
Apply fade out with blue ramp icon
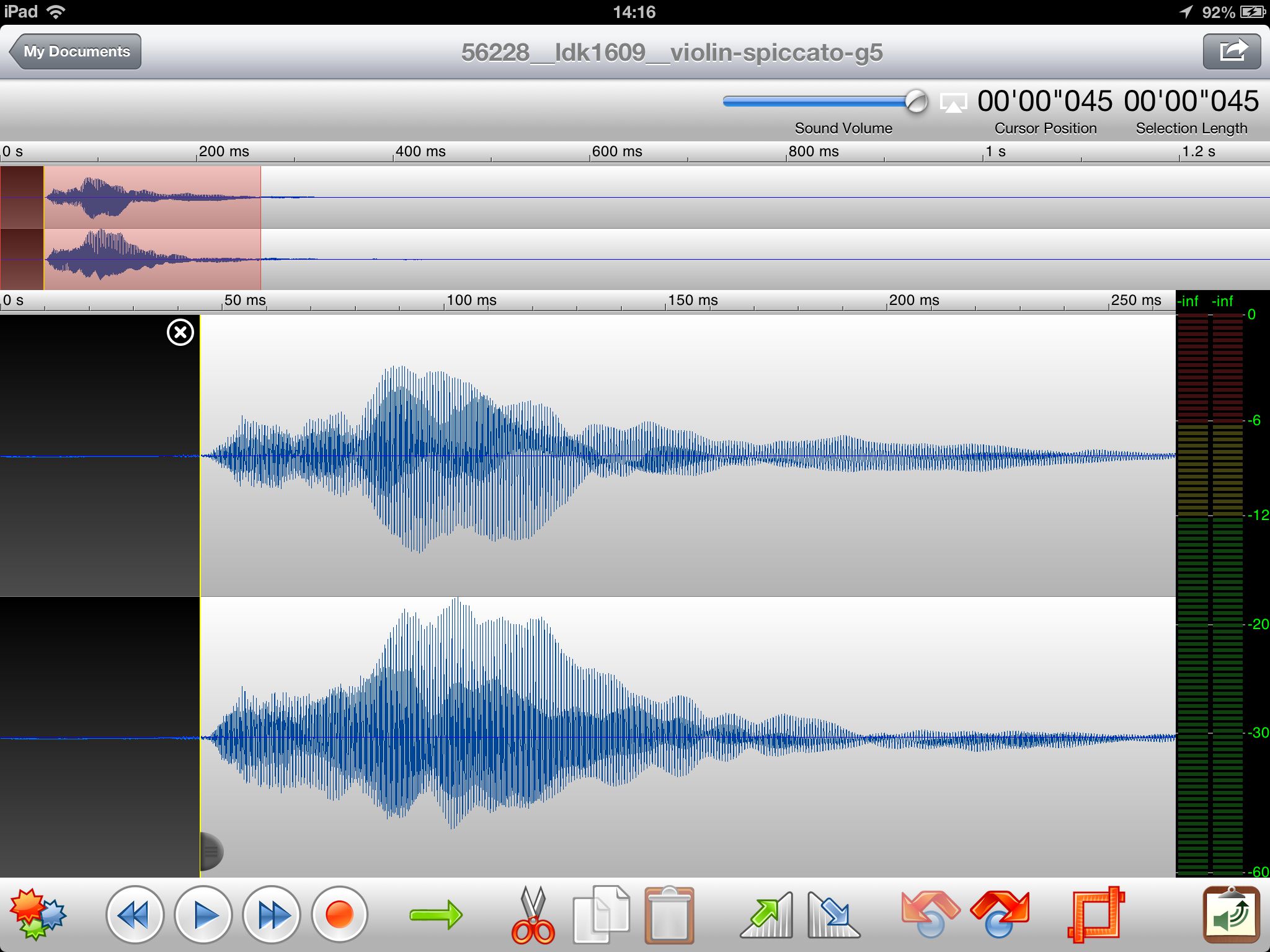coord(833,915)
